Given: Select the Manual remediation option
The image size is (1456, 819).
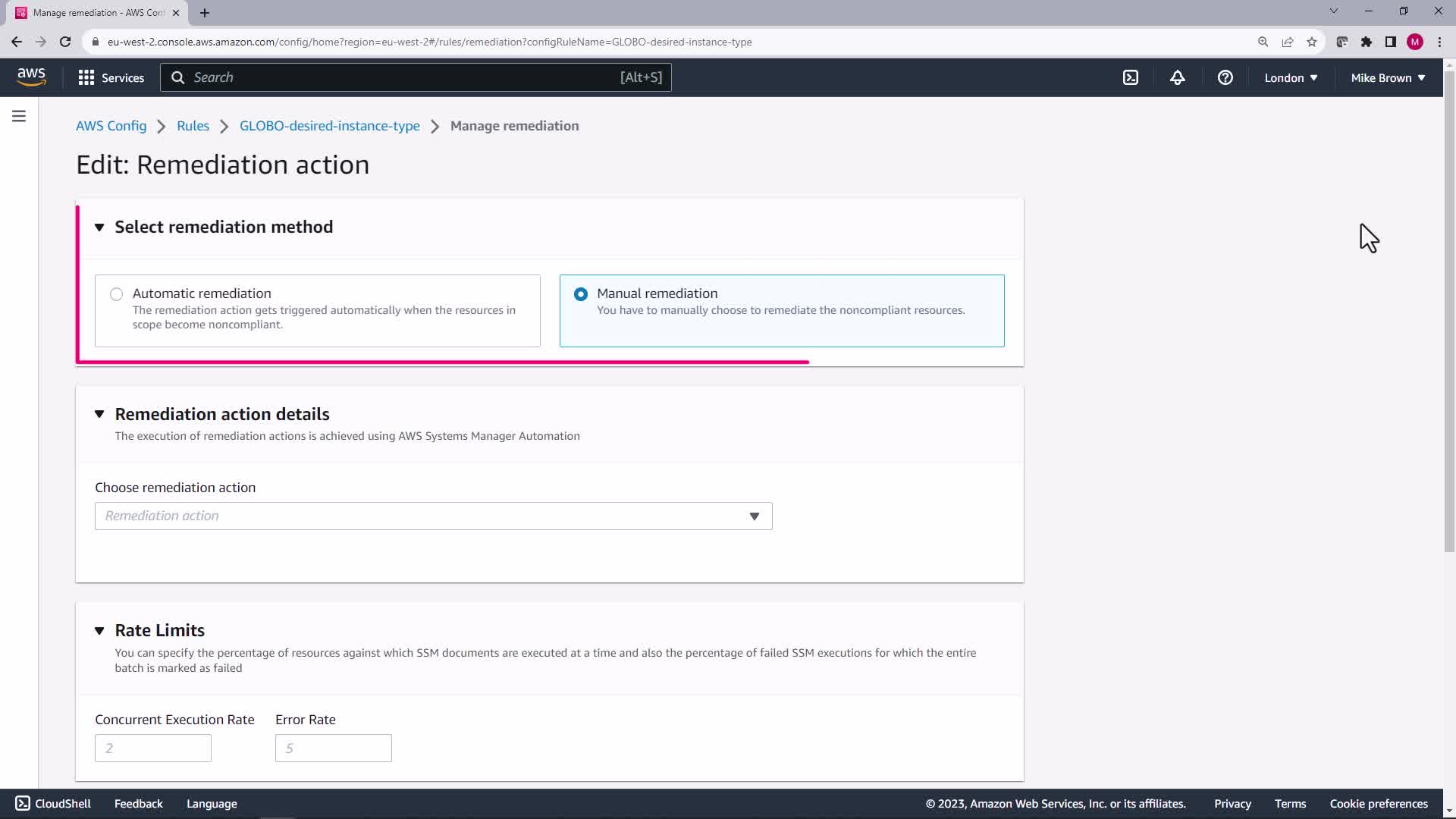Looking at the screenshot, I should coord(581,294).
